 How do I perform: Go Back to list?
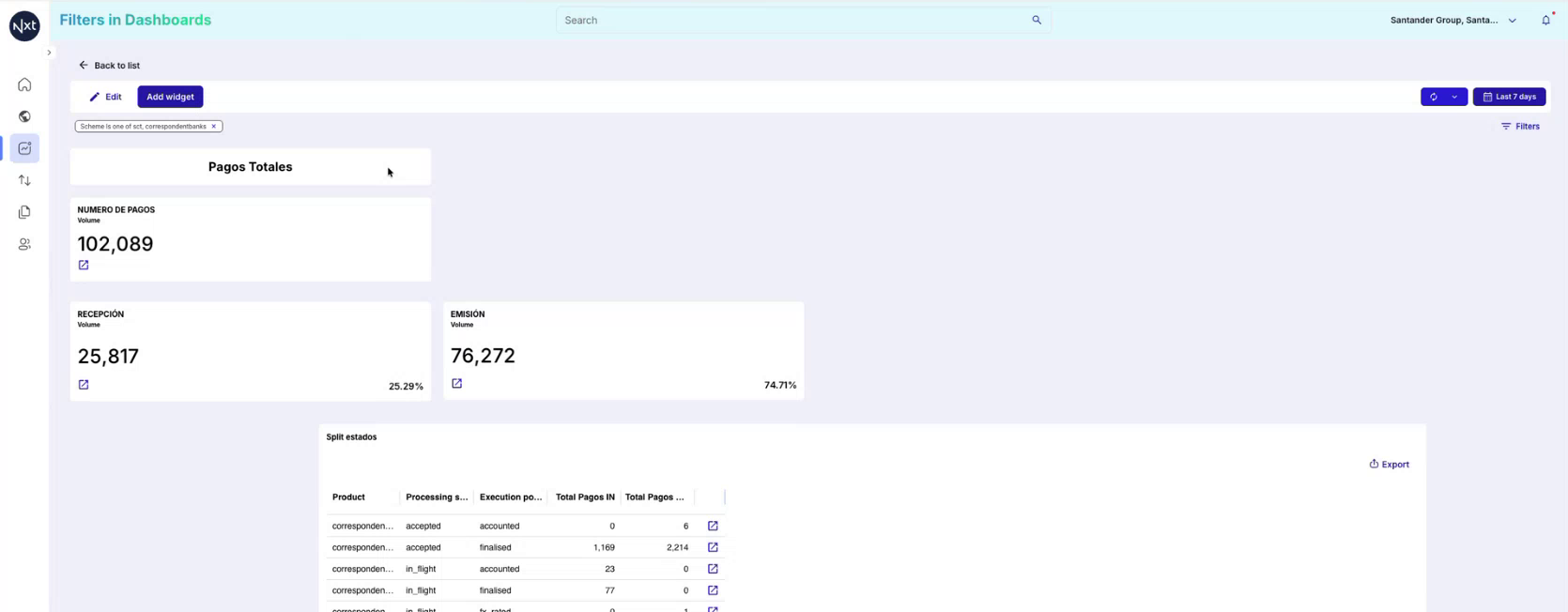109,66
